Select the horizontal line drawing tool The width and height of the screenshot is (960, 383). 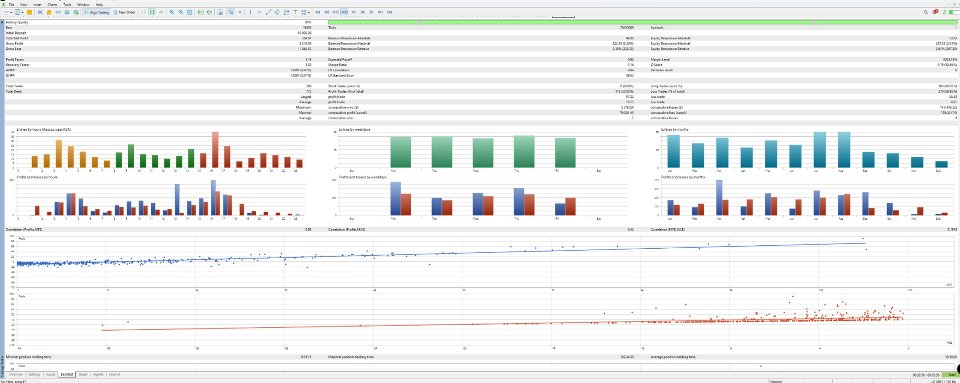click(260, 12)
